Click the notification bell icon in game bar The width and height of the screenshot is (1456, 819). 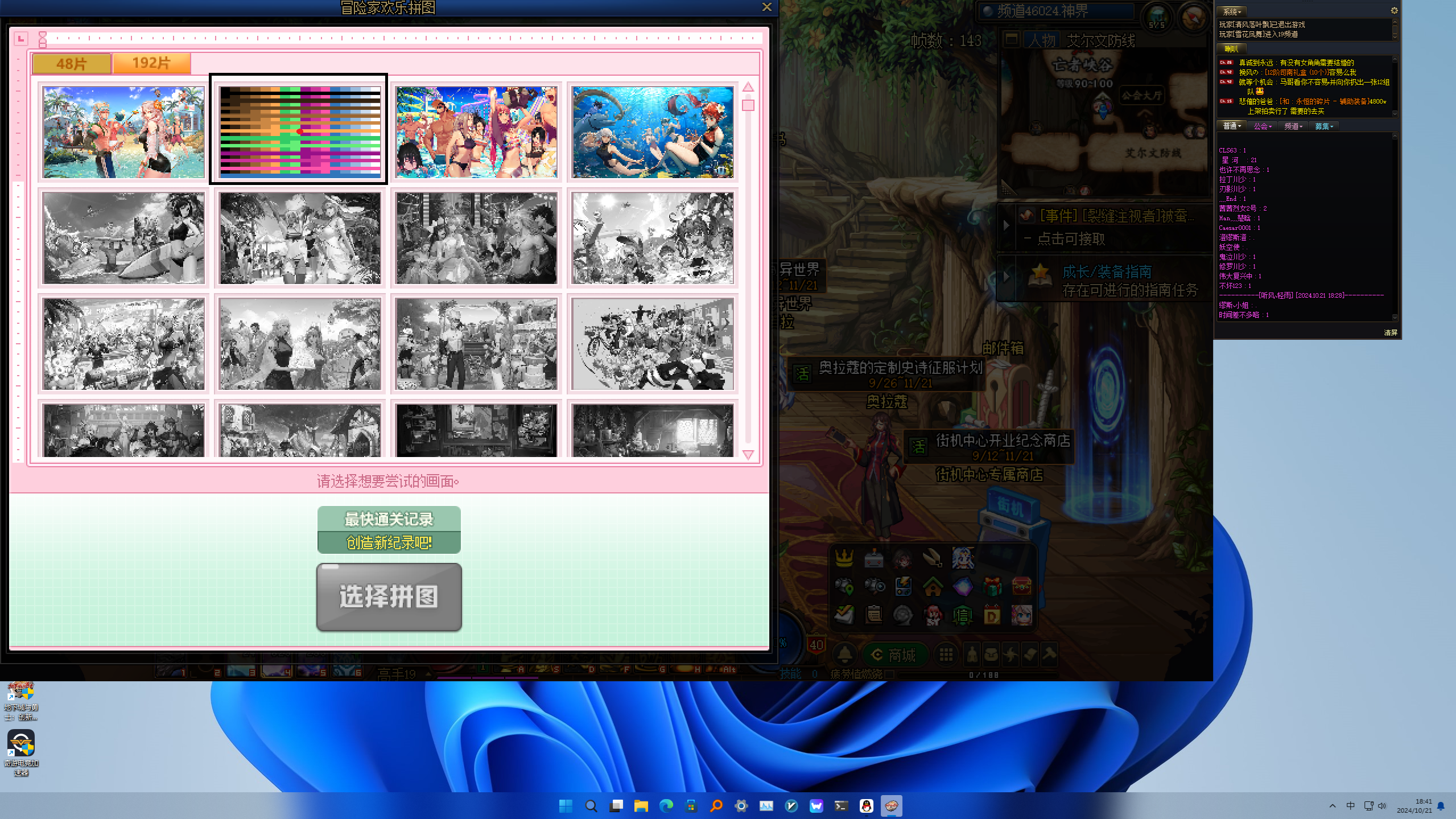coord(844,655)
